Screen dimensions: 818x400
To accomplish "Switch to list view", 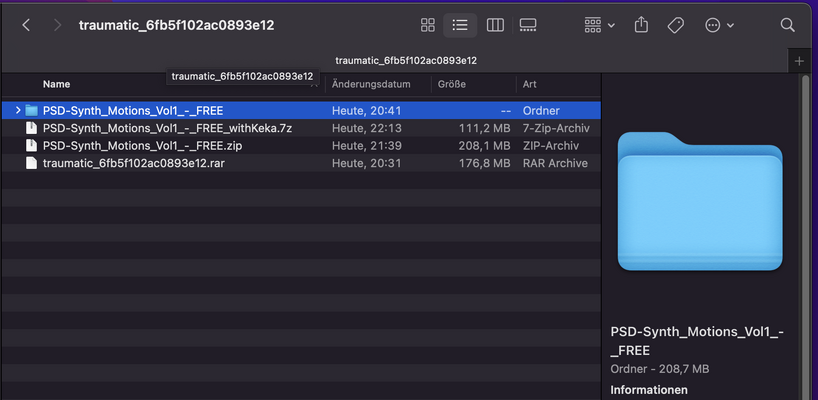I will (x=460, y=25).
